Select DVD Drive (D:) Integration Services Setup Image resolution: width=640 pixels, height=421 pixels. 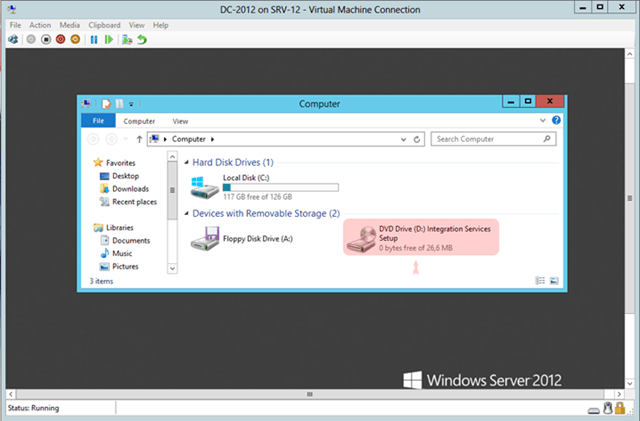coord(421,237)
